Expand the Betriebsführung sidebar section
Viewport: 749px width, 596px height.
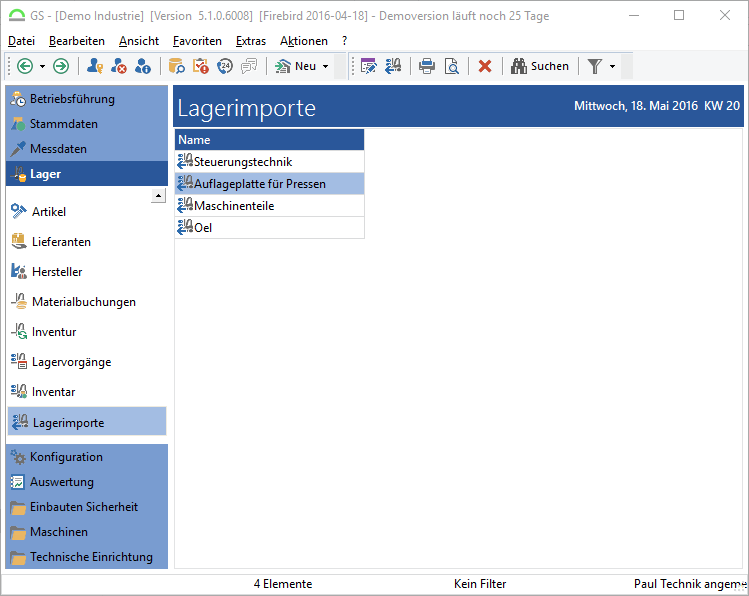[87, 99]
